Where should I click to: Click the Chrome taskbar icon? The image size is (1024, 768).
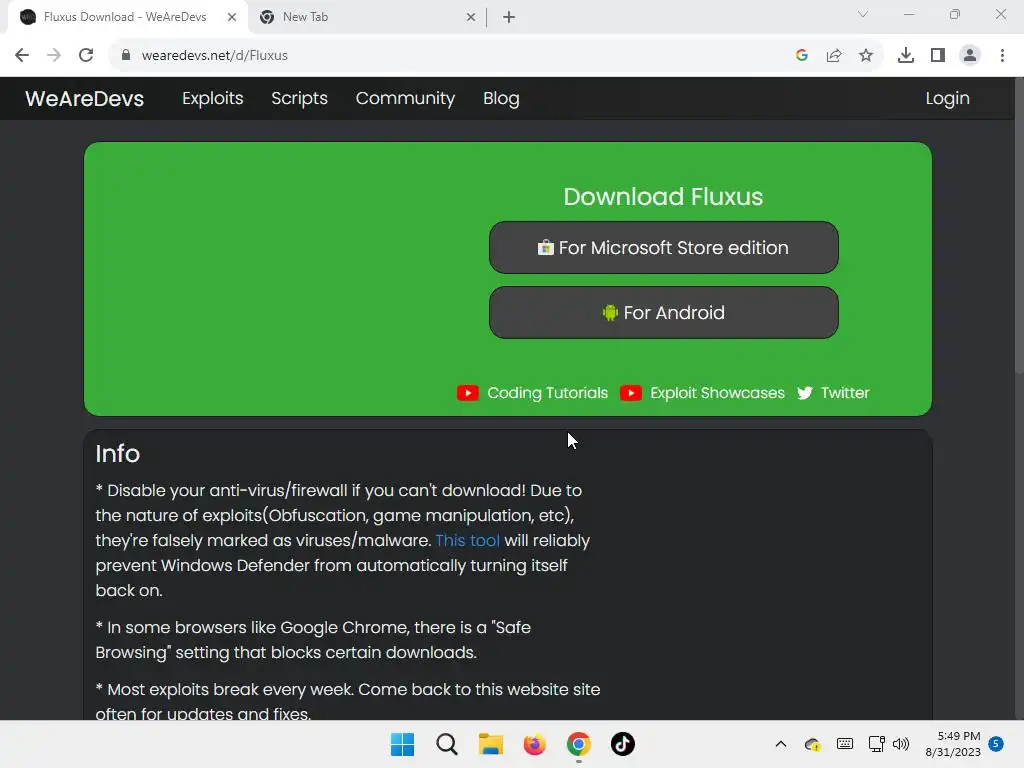click(x=579, y=744)
